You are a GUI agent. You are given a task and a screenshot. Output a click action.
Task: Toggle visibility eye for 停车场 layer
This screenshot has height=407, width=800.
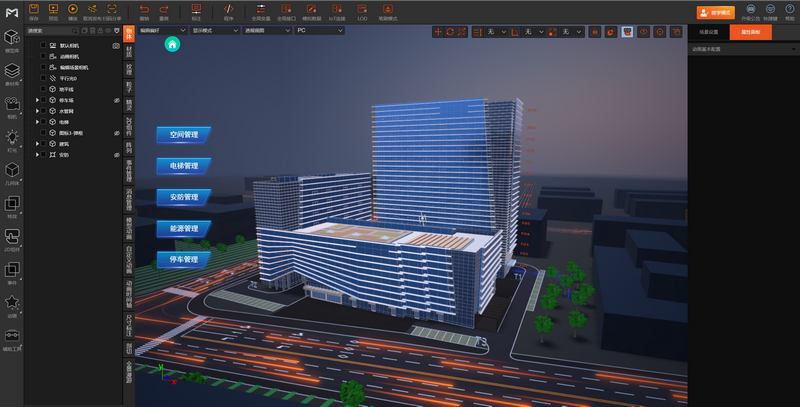[x=116, y=101]
